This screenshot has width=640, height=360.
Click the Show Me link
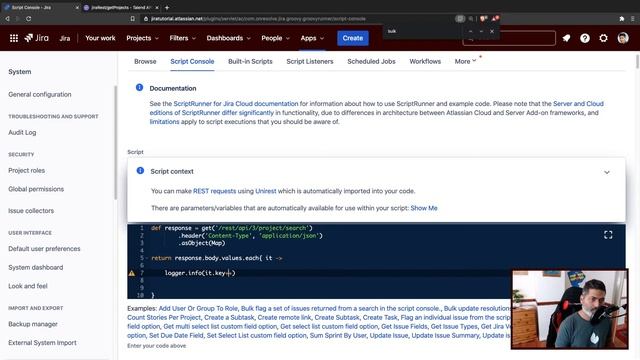424,208
